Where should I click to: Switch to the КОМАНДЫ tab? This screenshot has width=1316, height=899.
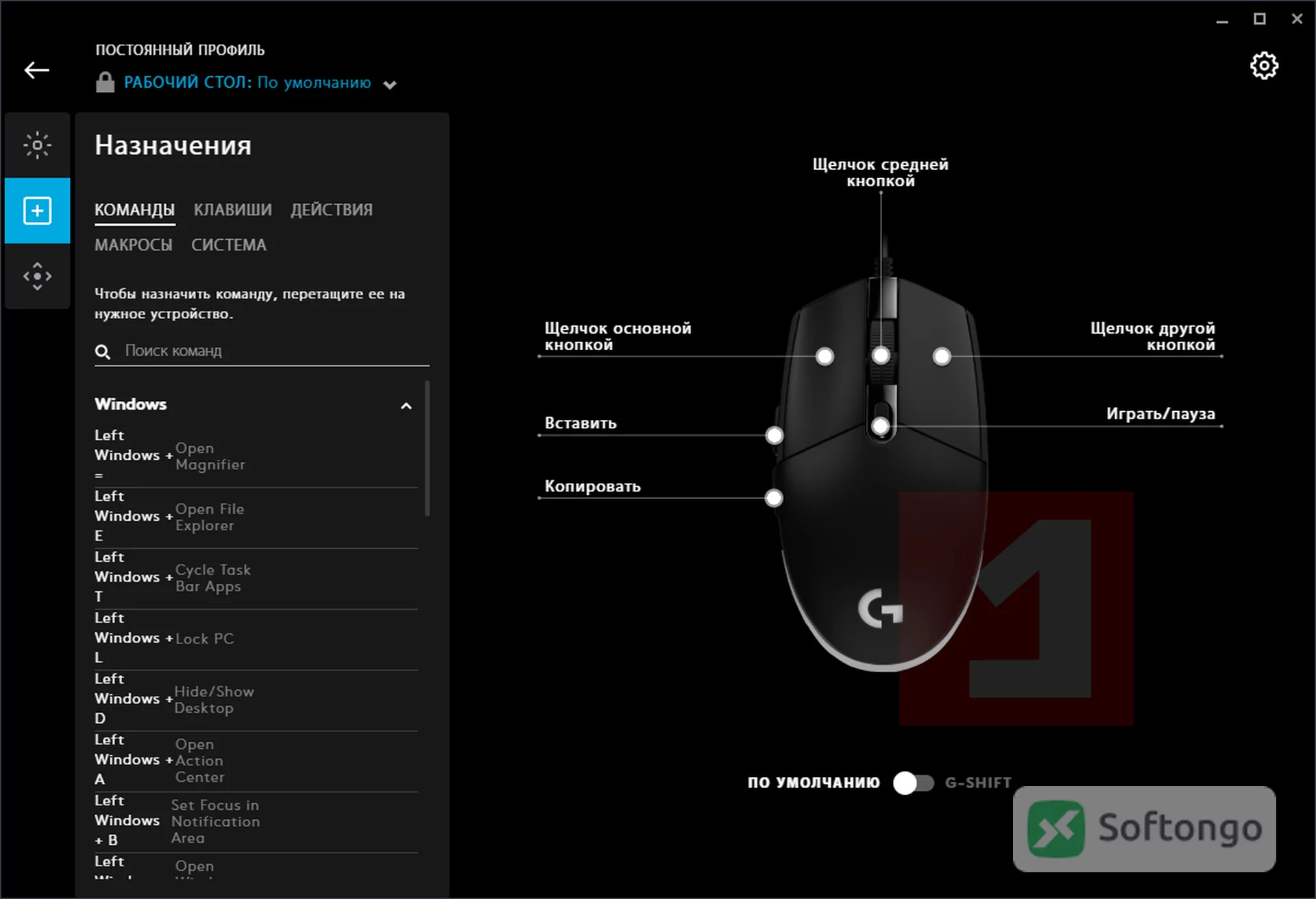click(134, 210)
